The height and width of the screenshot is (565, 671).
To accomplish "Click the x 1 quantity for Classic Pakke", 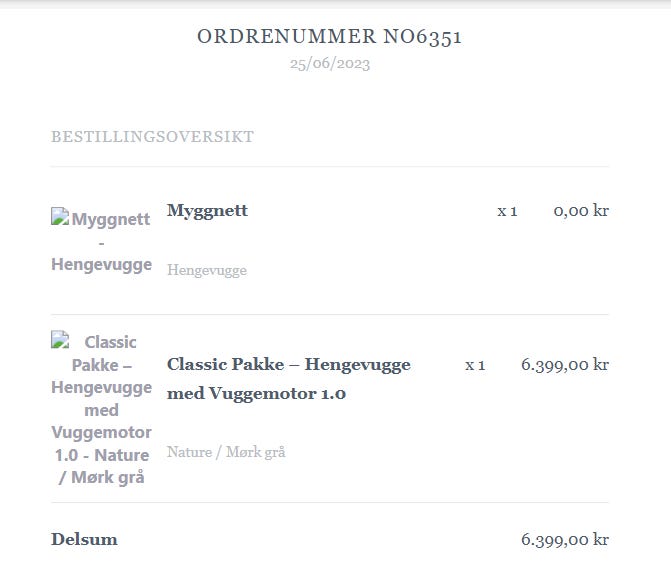I will click(475, 365).
